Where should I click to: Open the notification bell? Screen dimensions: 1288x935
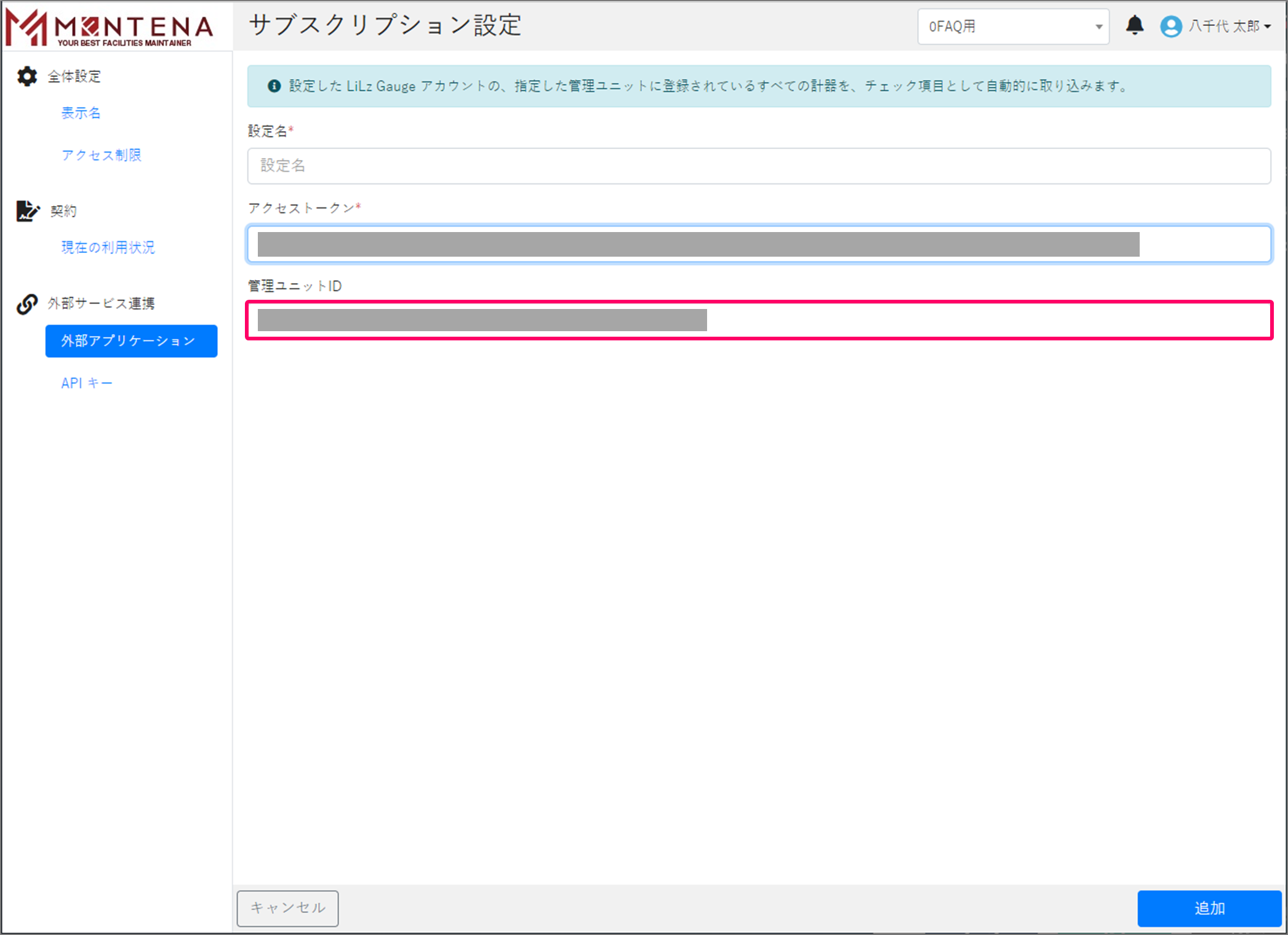tap(1134, 26)
